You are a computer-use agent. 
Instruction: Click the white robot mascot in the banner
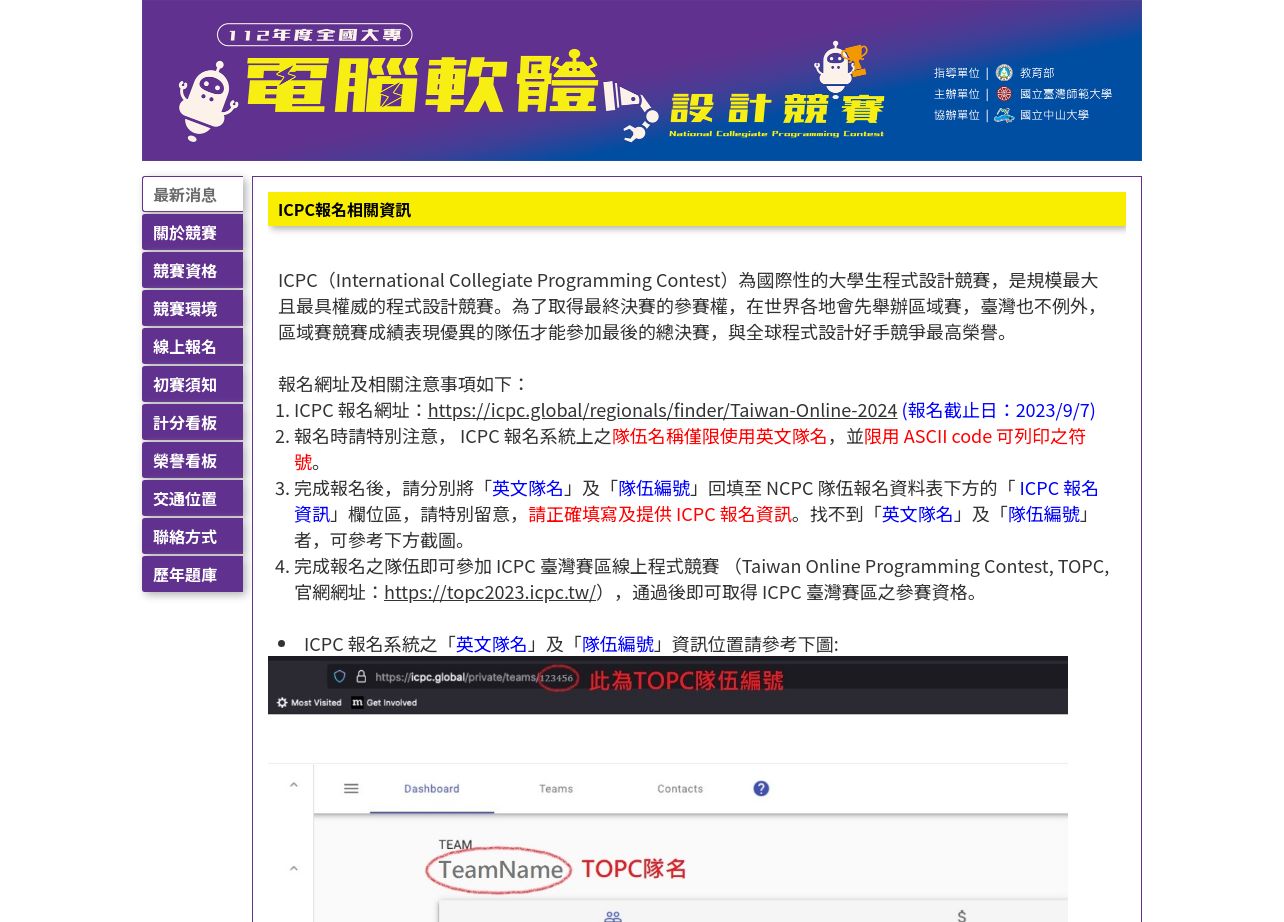[208, 100]
